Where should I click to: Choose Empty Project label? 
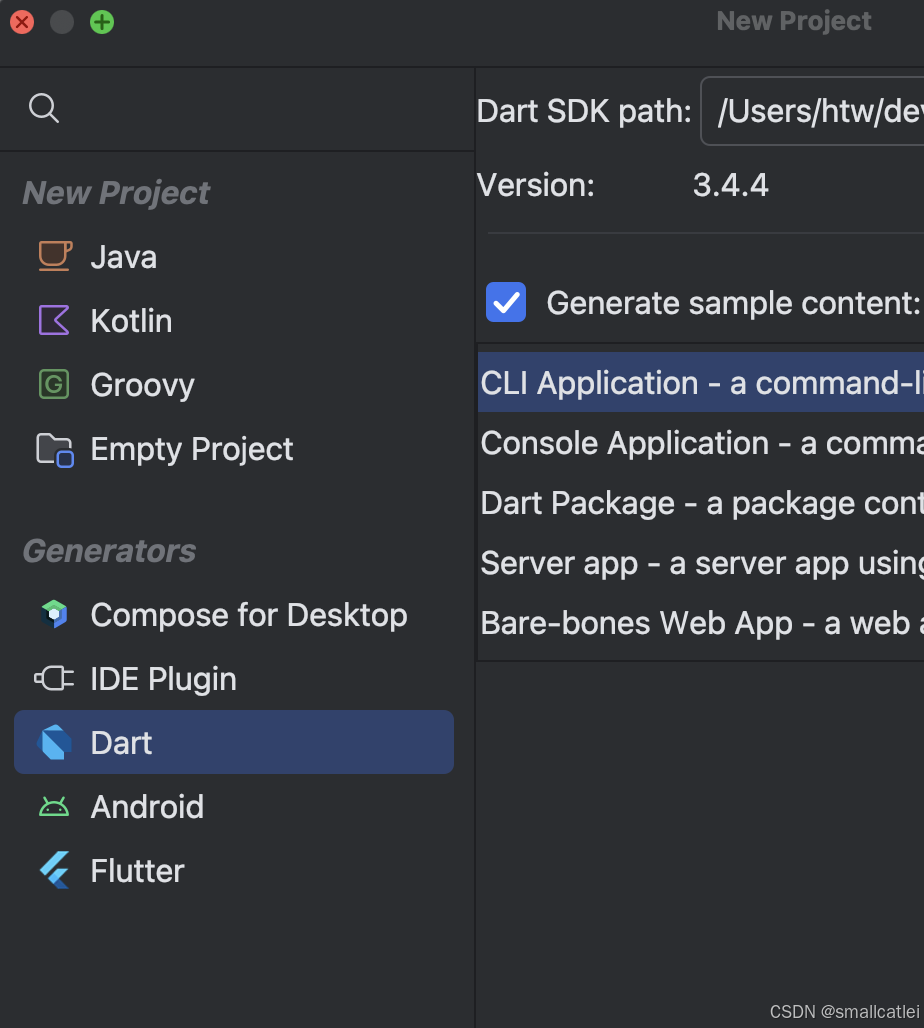click(192, 450)
